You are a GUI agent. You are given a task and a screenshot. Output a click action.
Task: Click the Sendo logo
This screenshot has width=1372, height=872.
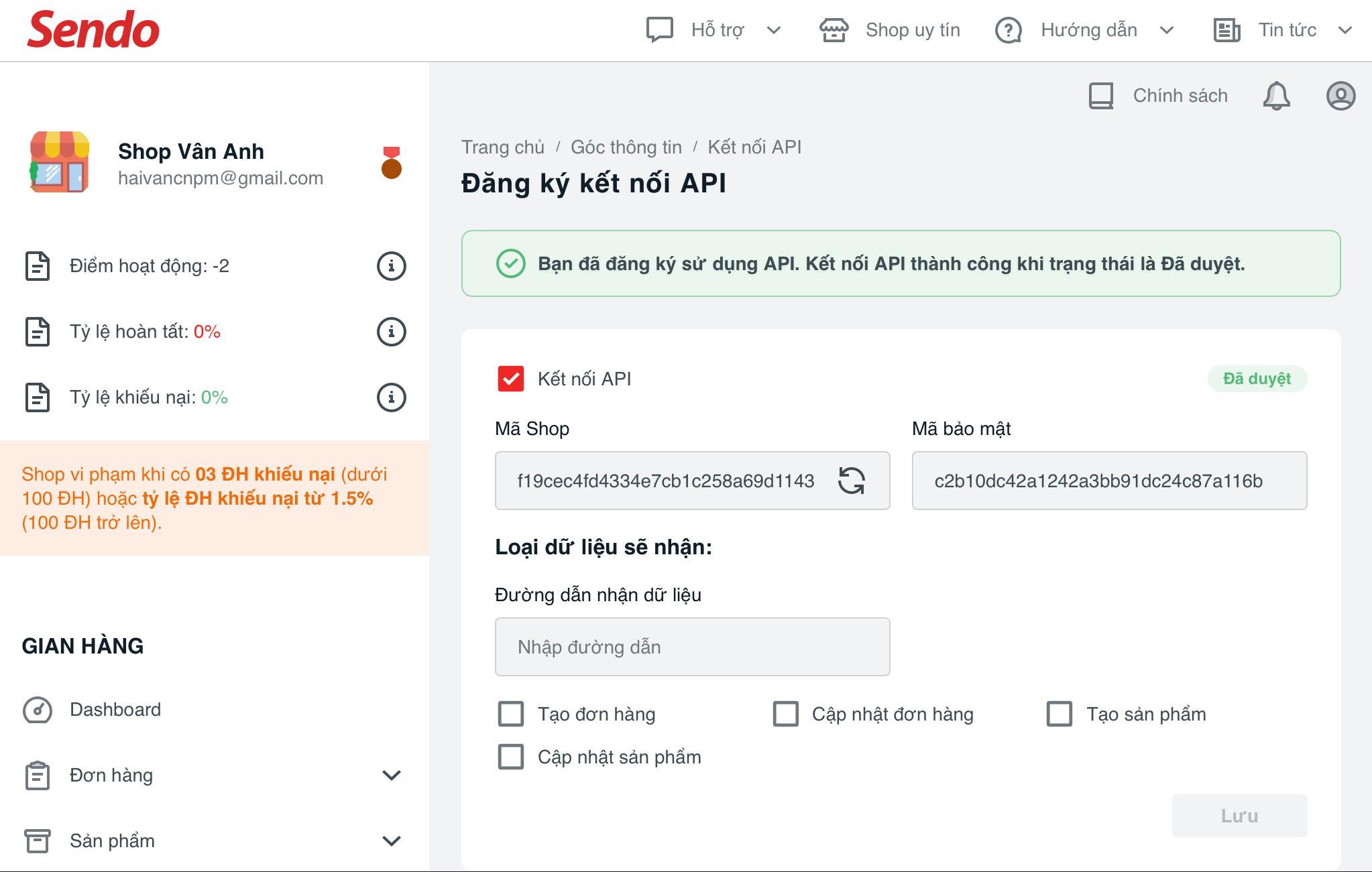point(93,30)
